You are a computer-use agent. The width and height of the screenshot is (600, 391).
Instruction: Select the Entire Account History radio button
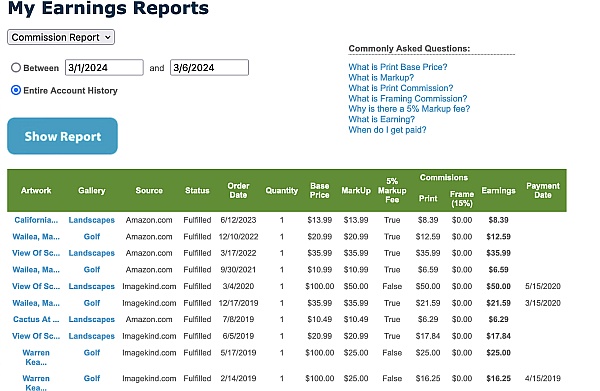point(16,90)
